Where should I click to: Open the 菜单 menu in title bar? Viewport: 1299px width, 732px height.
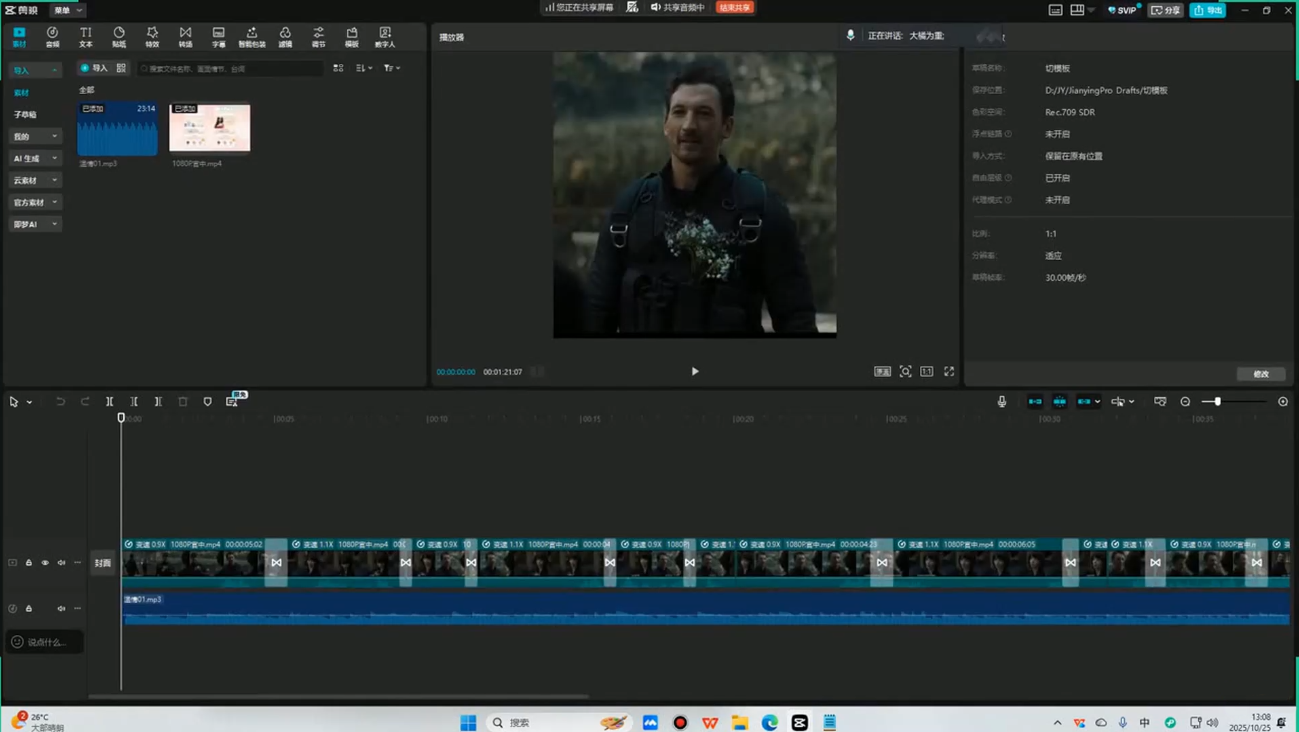point(67,10)
